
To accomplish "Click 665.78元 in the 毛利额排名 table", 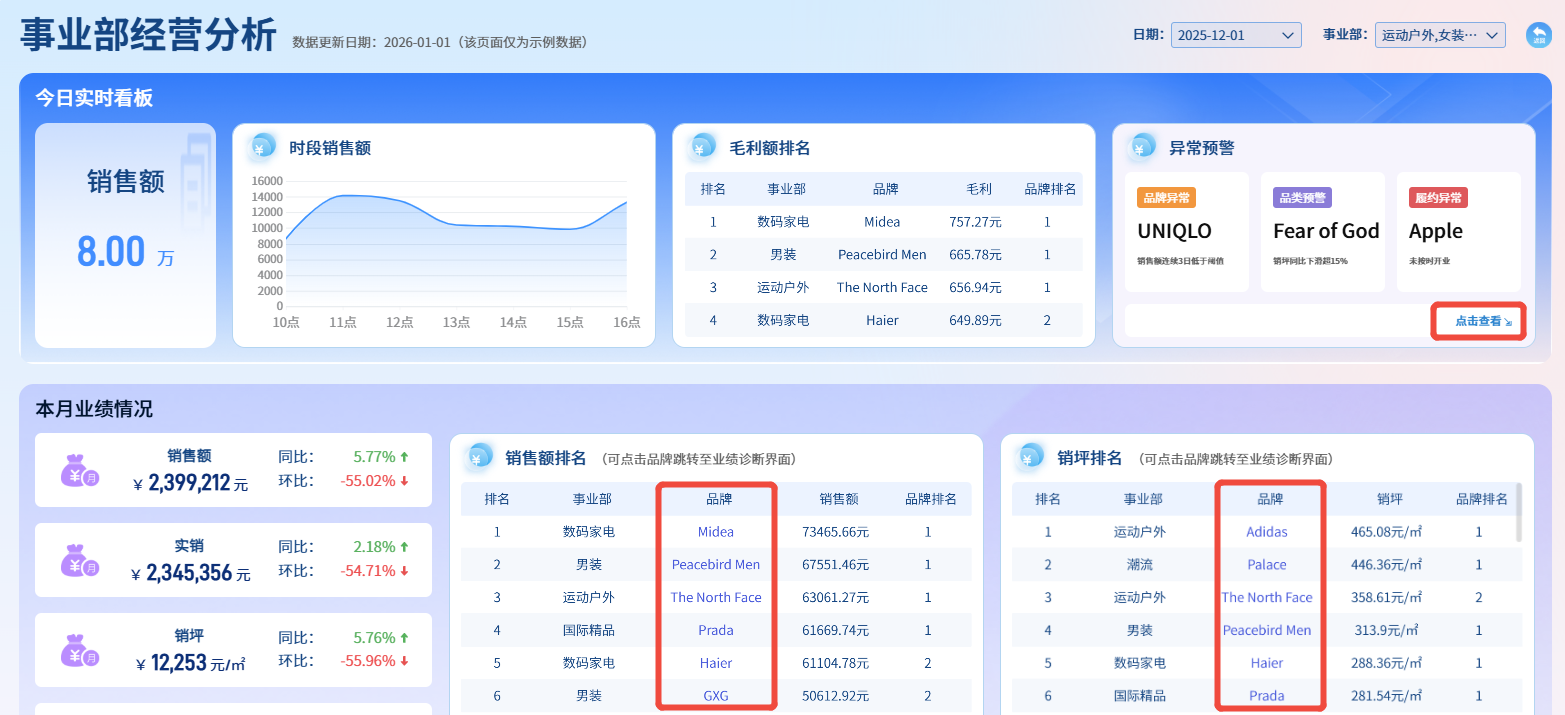I will click(x=975, y=255).
